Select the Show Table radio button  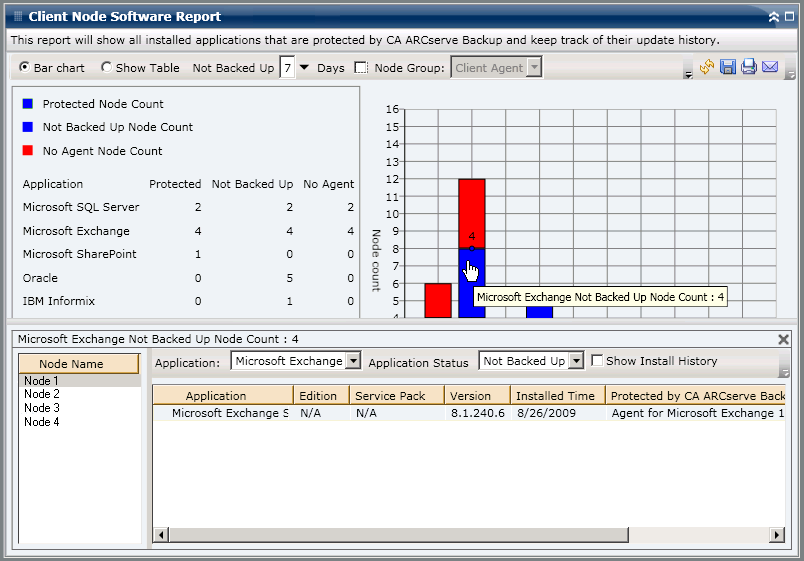(106, 68)
